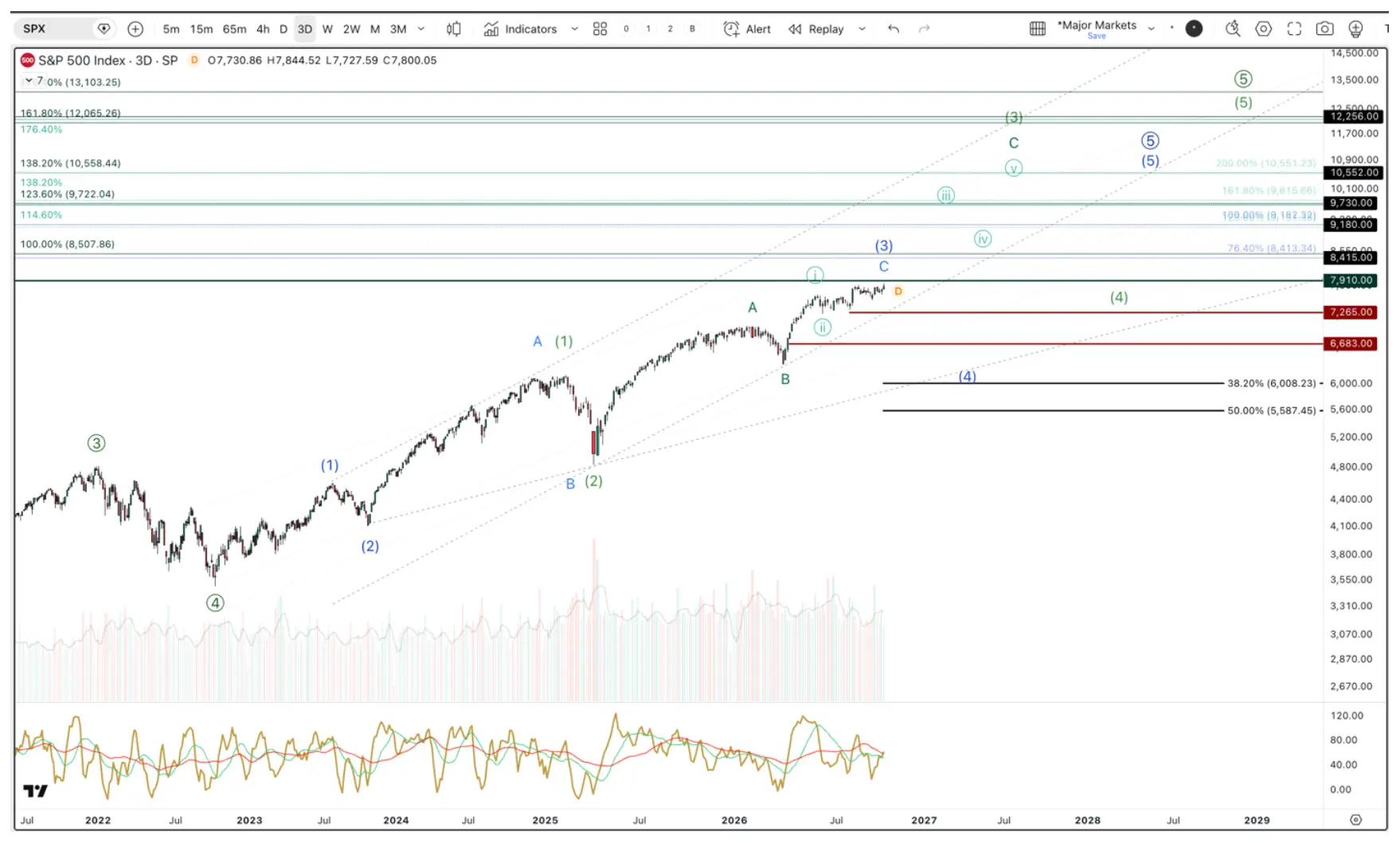Expand the indicators favorites chevron
Viewport: 1400px width, 843px height.
click(x=575, y=29)
